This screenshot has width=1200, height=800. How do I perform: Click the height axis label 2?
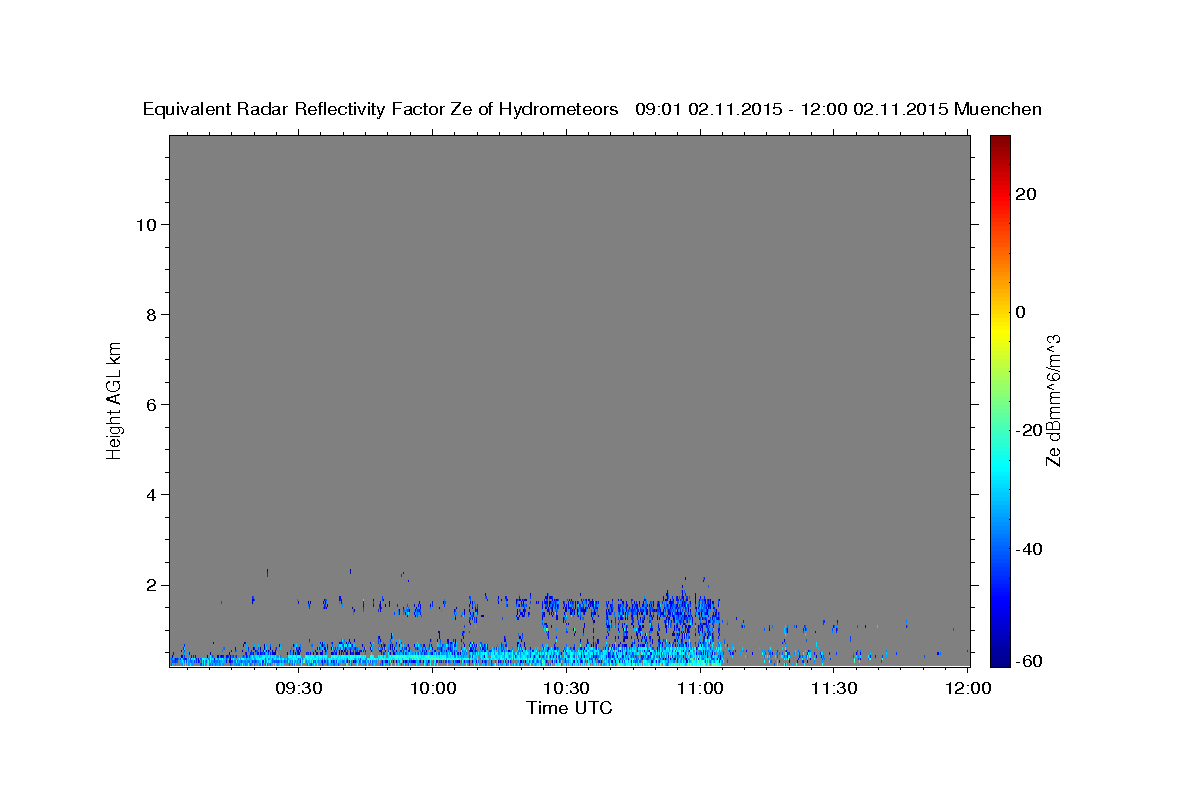click(151, 584)
